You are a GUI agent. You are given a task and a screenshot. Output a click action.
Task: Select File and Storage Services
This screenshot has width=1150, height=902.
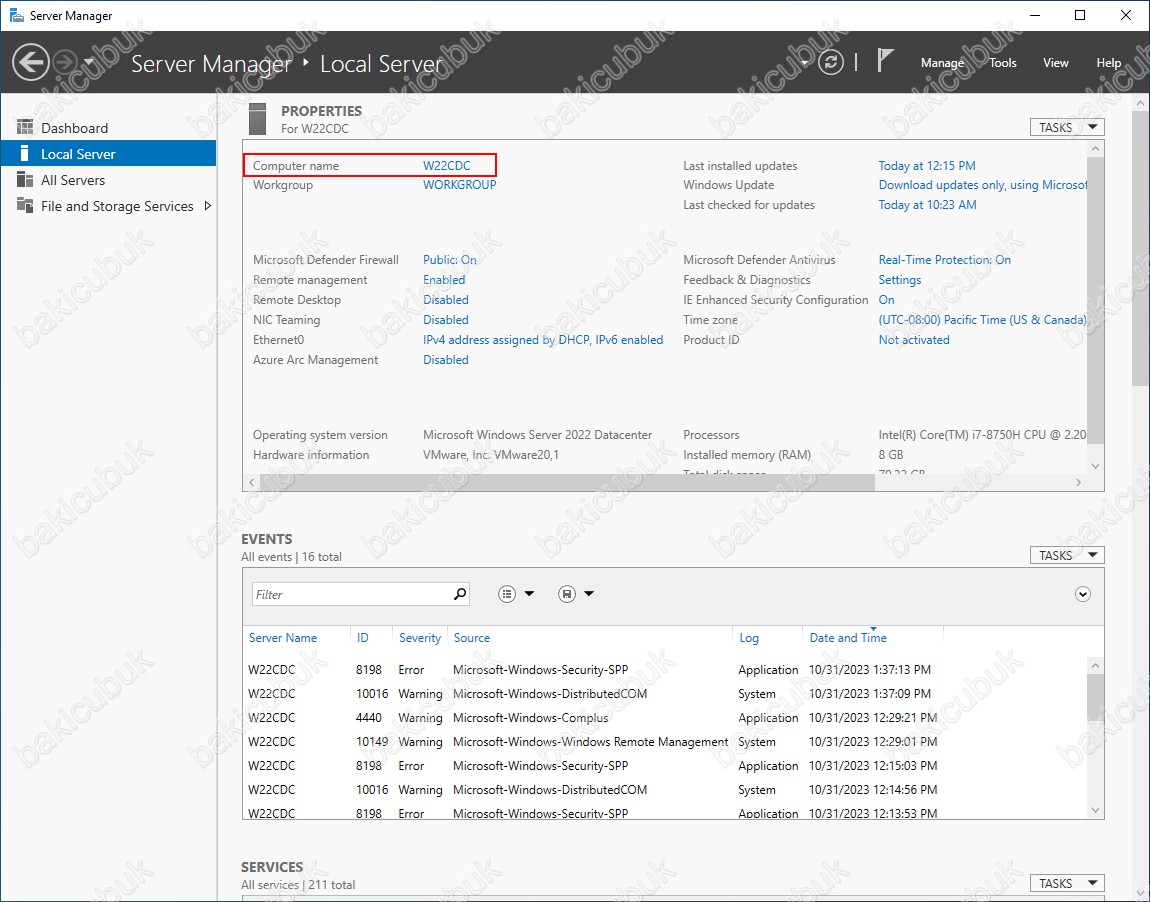point(109,206)
